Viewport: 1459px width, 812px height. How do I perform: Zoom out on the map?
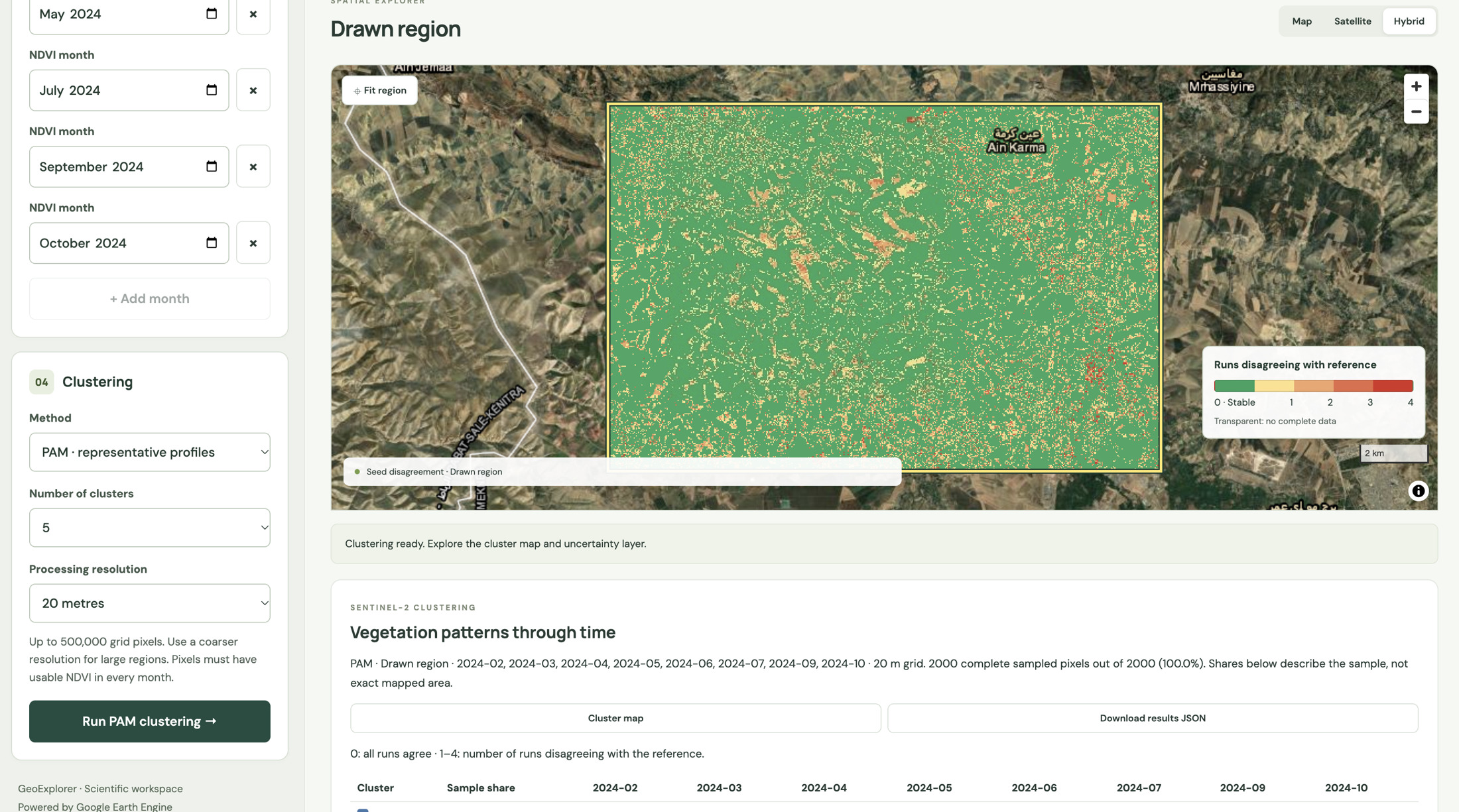(x=1416, y=111)
